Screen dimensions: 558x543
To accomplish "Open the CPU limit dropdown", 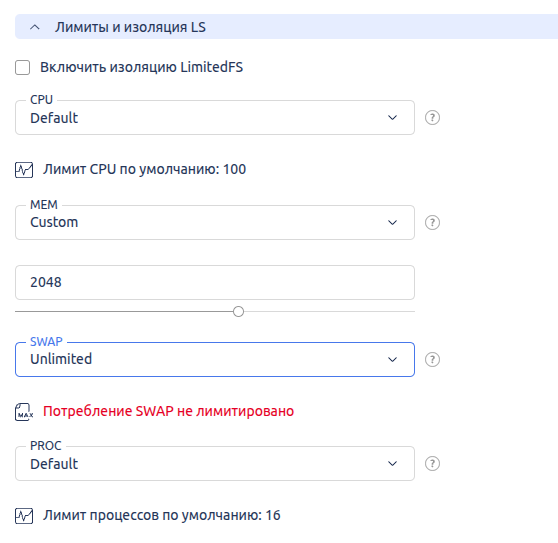I will (215, 117).
